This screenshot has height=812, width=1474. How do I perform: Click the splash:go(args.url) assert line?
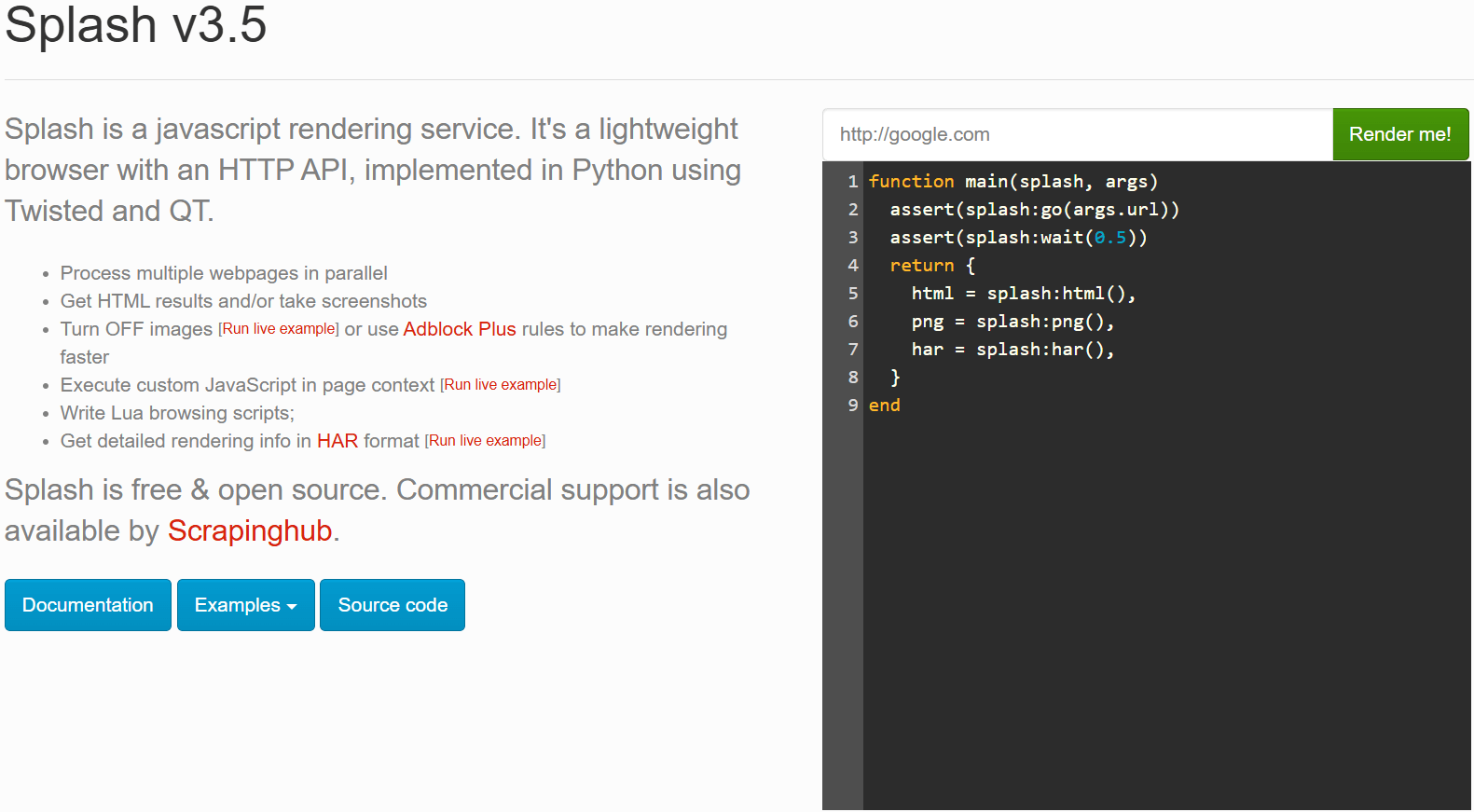pos(1034,210)
